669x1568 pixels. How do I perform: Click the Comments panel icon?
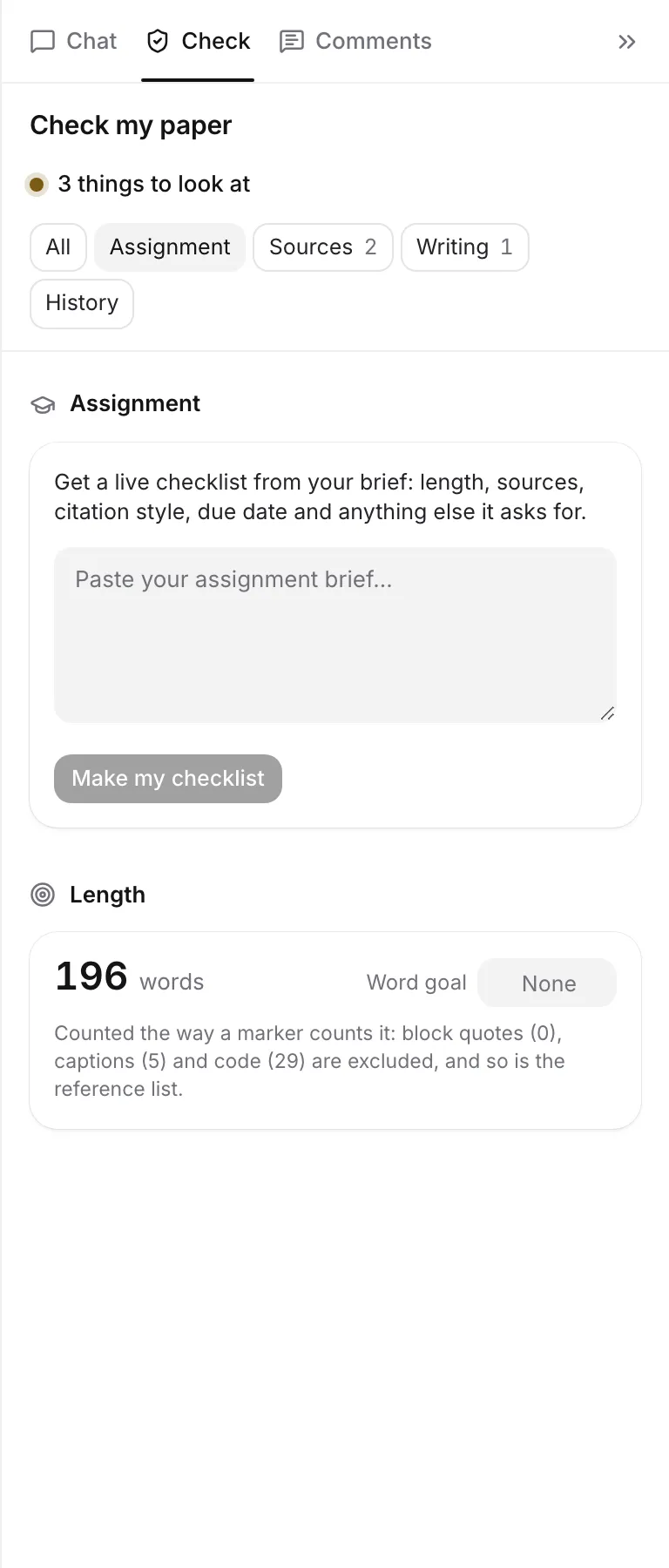click(291, 42)
